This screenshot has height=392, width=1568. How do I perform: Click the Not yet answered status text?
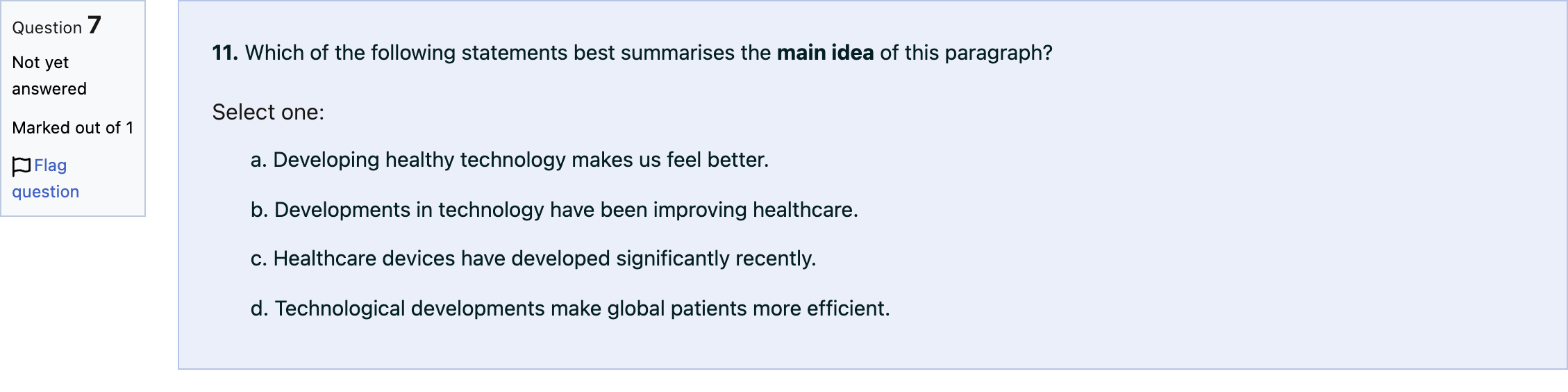pyautogui.click(x=49, y=76)
